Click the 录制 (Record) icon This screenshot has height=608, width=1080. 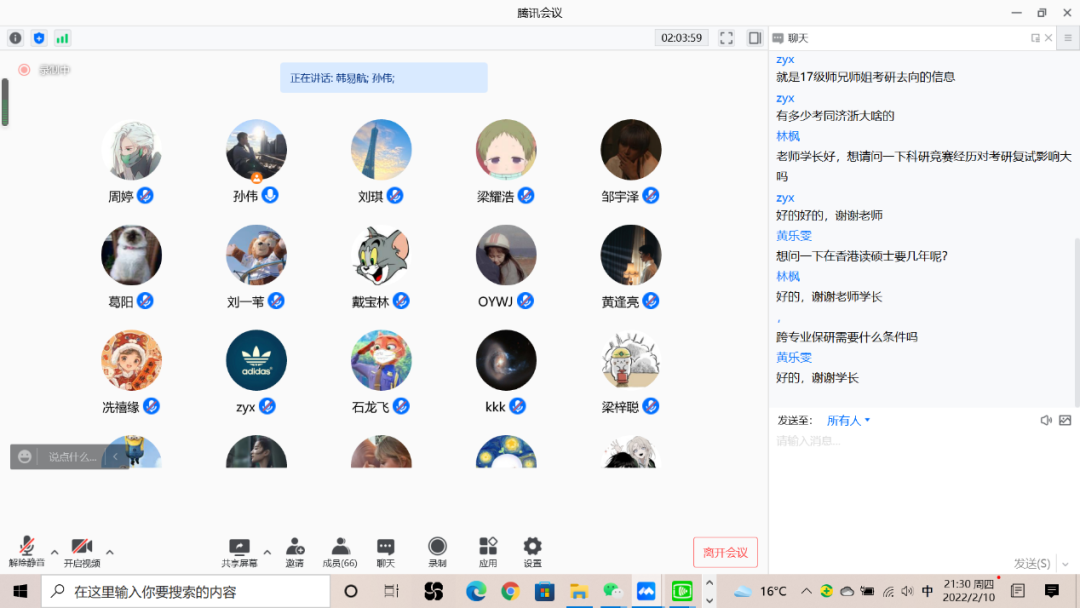tap(437, 547)
